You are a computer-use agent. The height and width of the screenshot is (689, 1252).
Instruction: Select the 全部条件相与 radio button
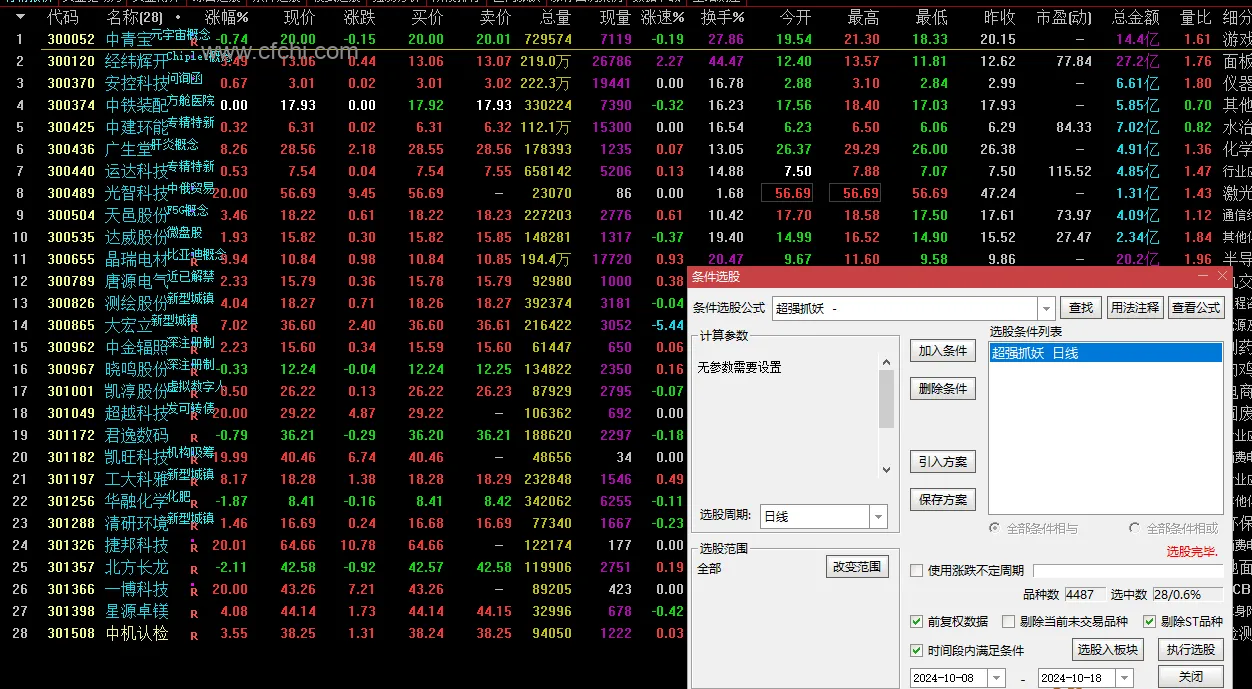pyautogui.click(x=995, y=528)
